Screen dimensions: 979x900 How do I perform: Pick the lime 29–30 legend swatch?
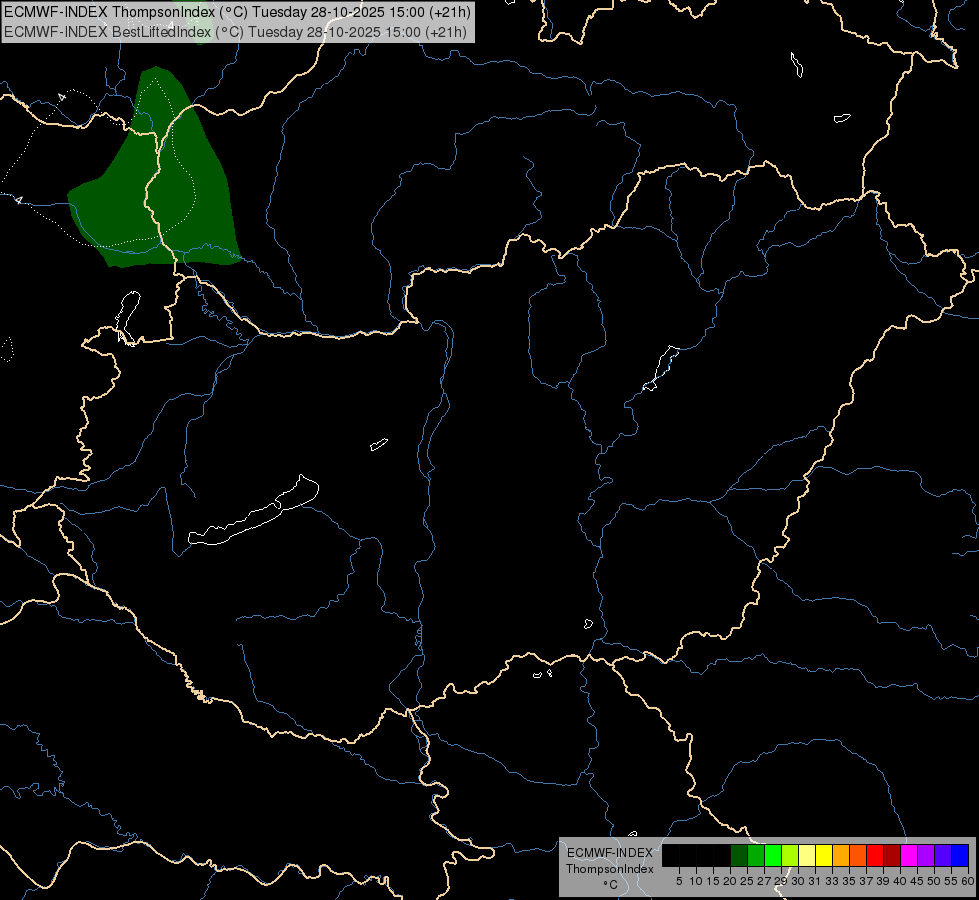tap(790, 855)
